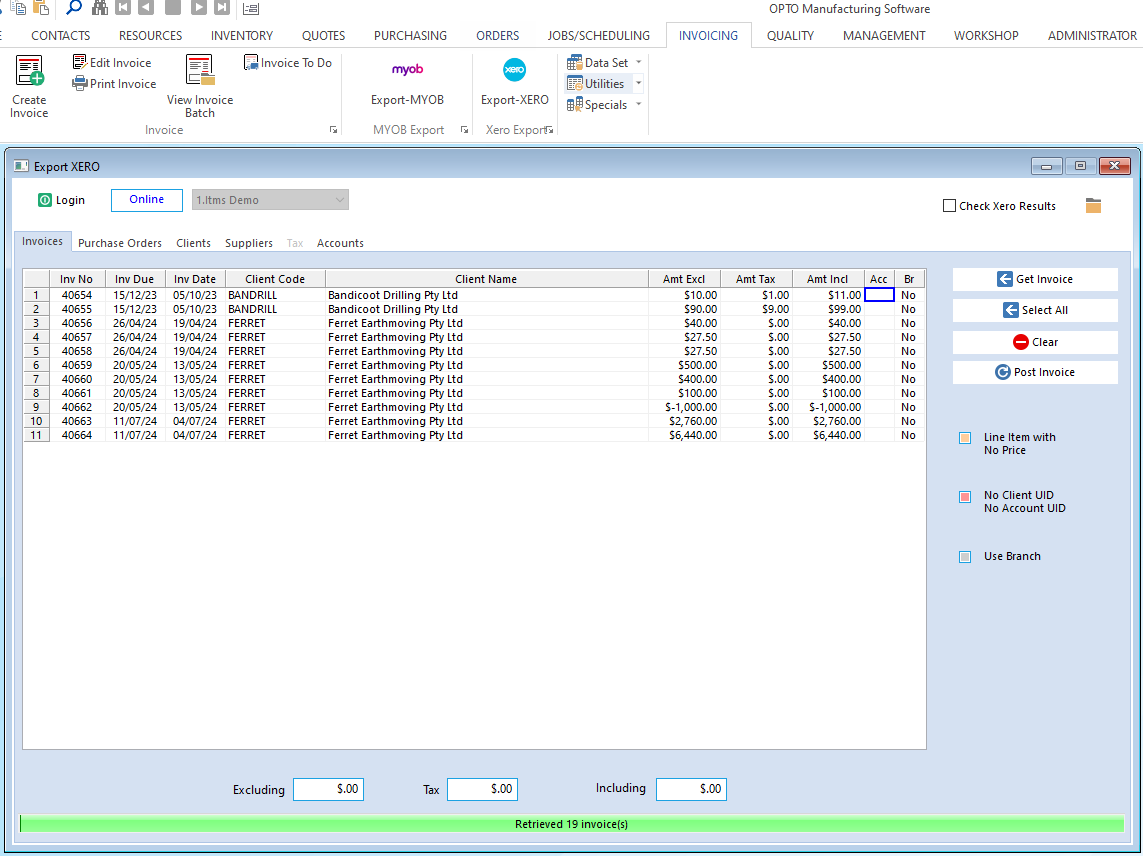Click the Retrieved 19 invoice(s) status bar

(572, 824)
